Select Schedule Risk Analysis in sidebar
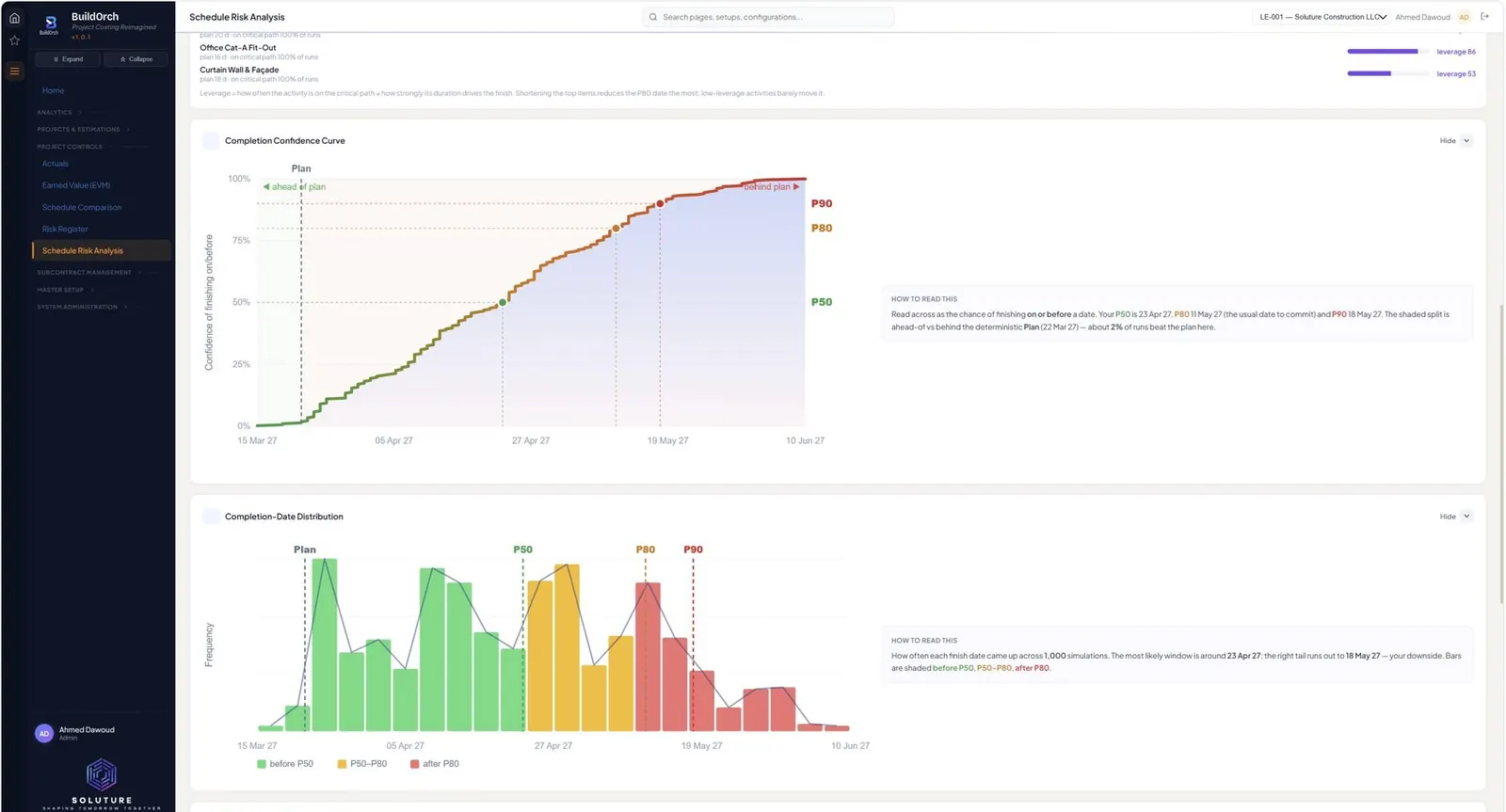Screen dimensions: 1506x812 pos(101,250)
